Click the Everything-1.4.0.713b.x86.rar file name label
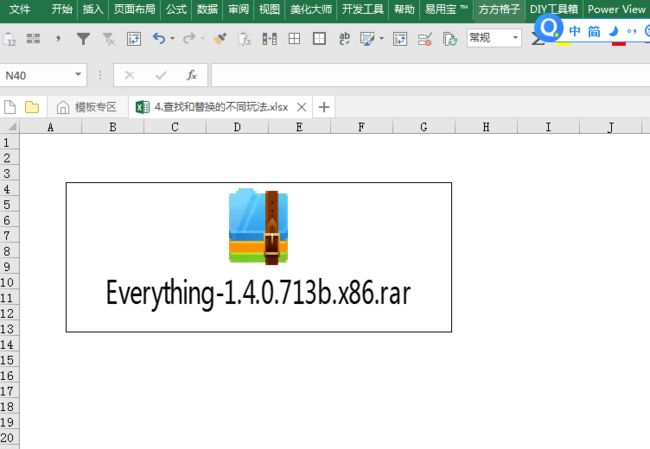Image resolution: width=650 pixels, height=449 pixels. pos(258,293)
